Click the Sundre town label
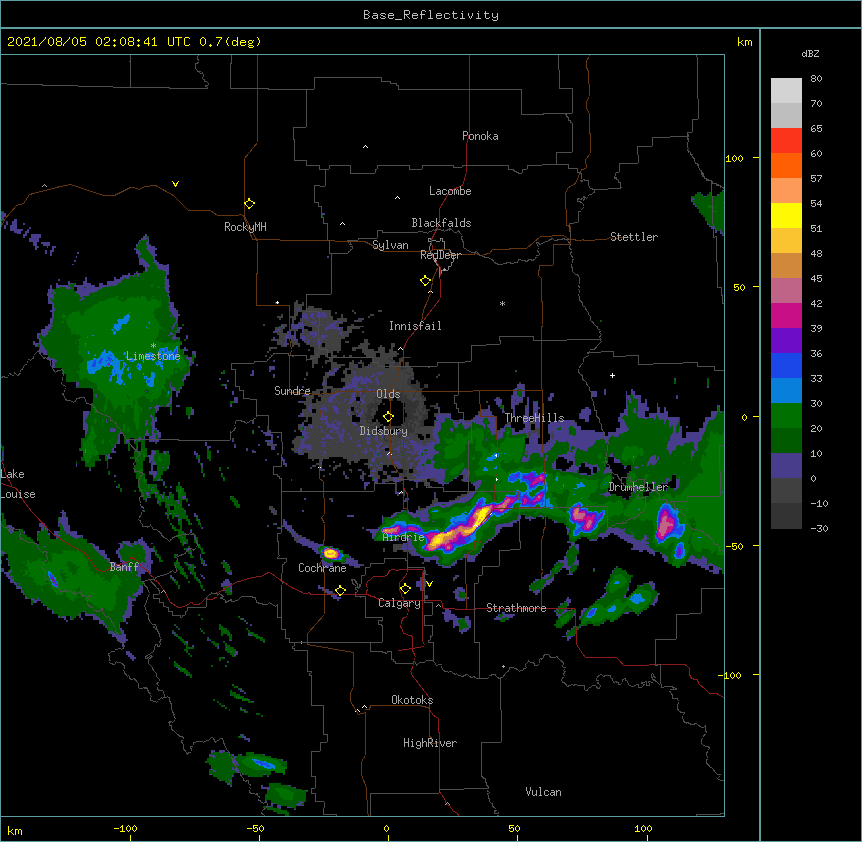Viewport: 862px width, 842px height. pyautogui.click(x=292, y=391)
